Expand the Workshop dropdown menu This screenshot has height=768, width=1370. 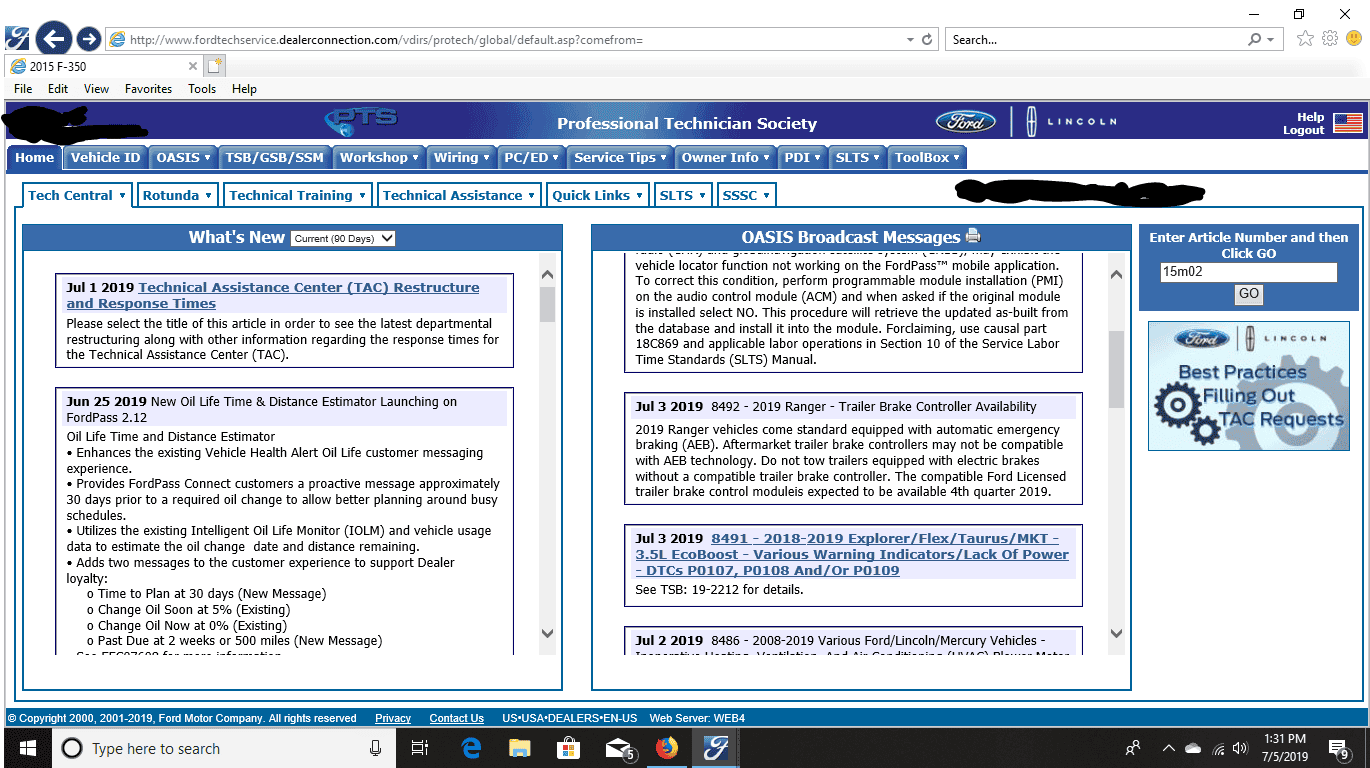click(379, 157)
